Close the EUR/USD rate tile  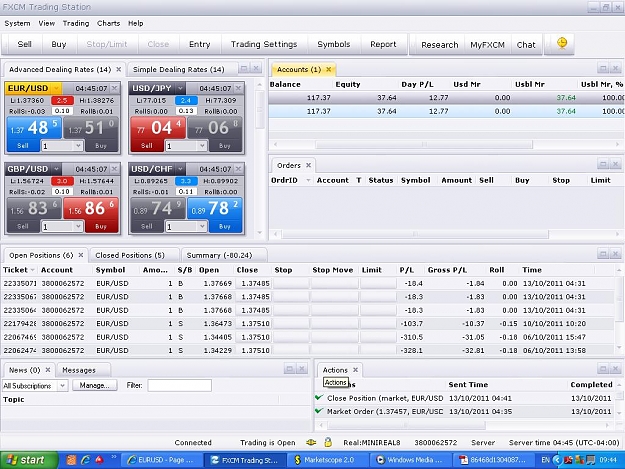114,88
